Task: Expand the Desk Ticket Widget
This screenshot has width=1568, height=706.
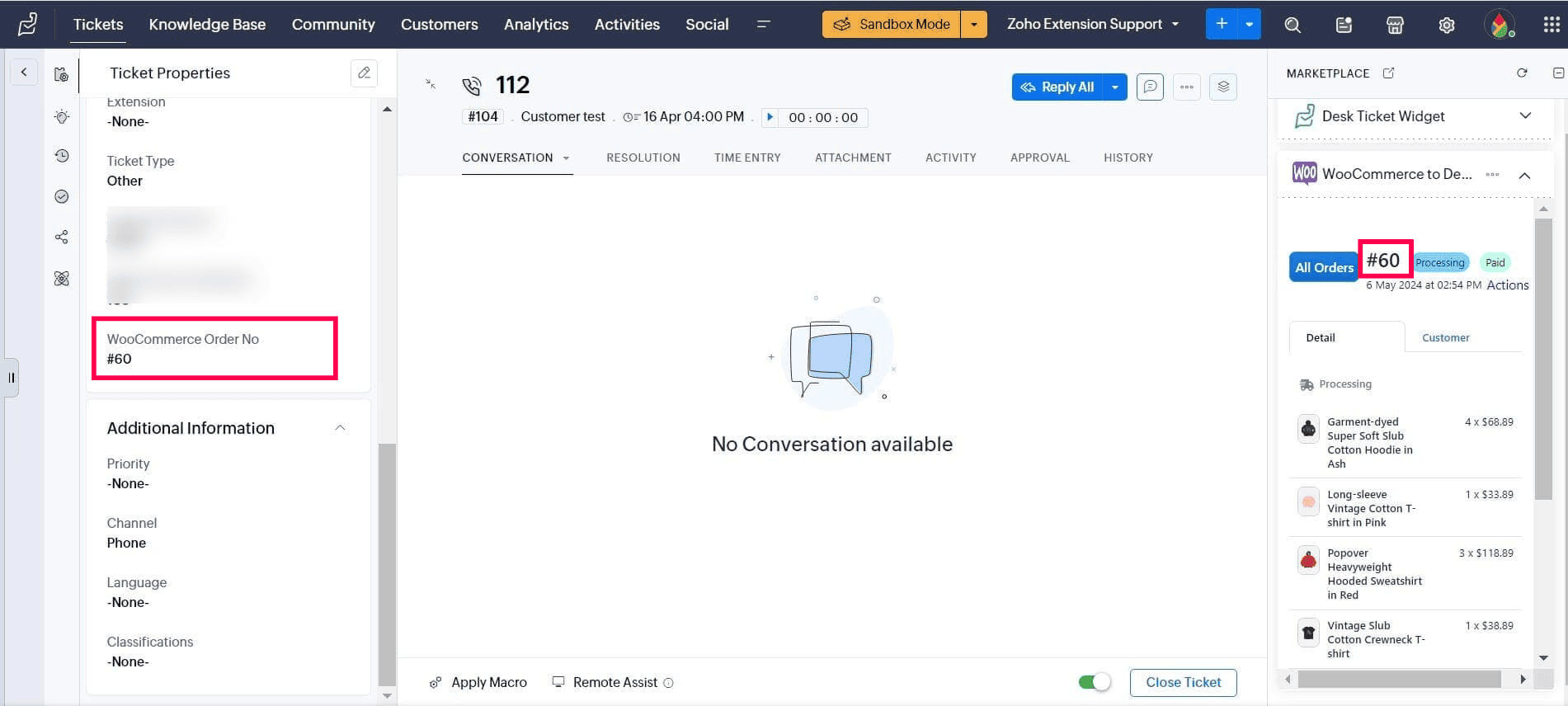Action: coord(1525,116)
